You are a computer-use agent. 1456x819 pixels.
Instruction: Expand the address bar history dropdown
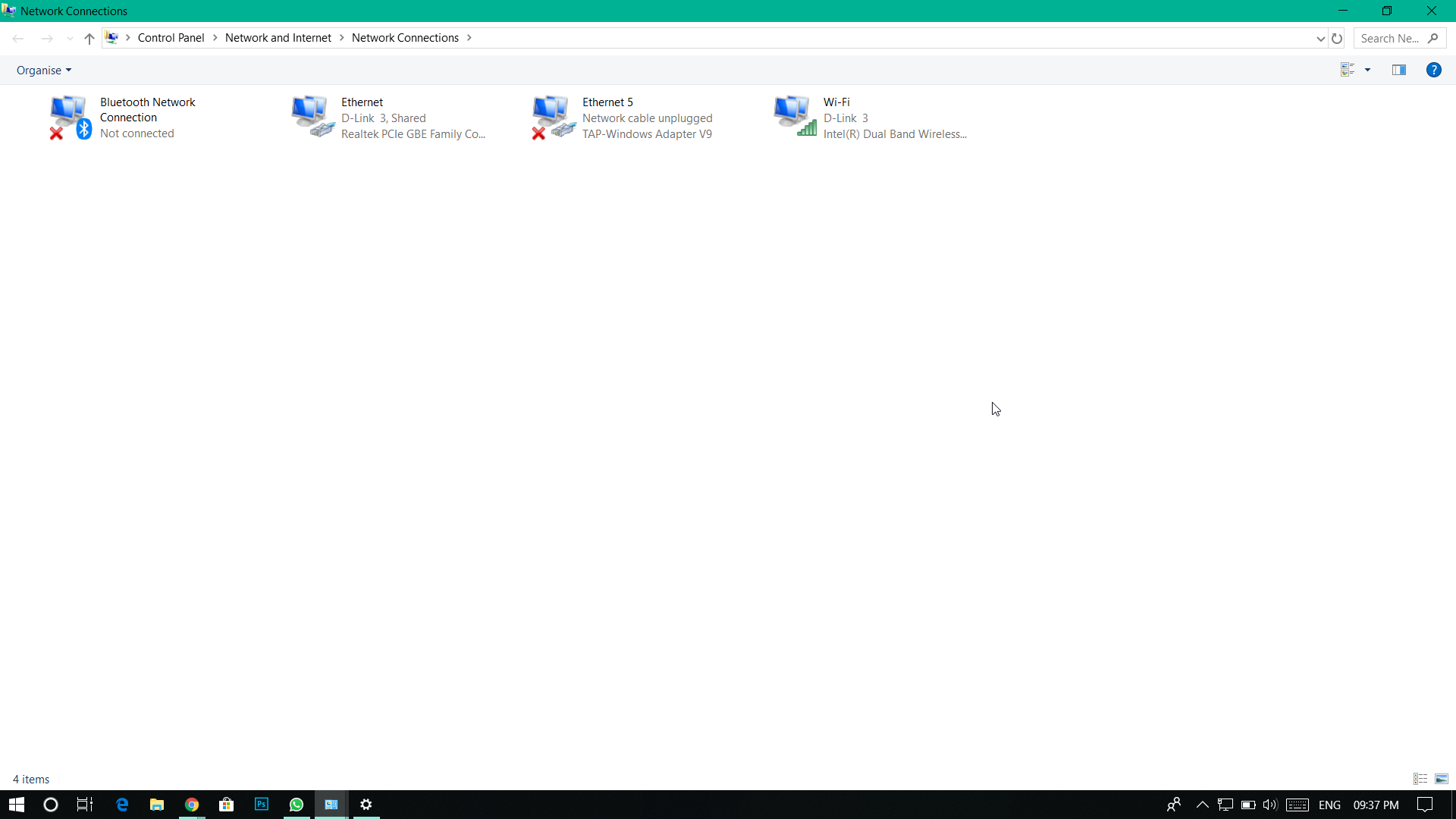[1320, 38]
